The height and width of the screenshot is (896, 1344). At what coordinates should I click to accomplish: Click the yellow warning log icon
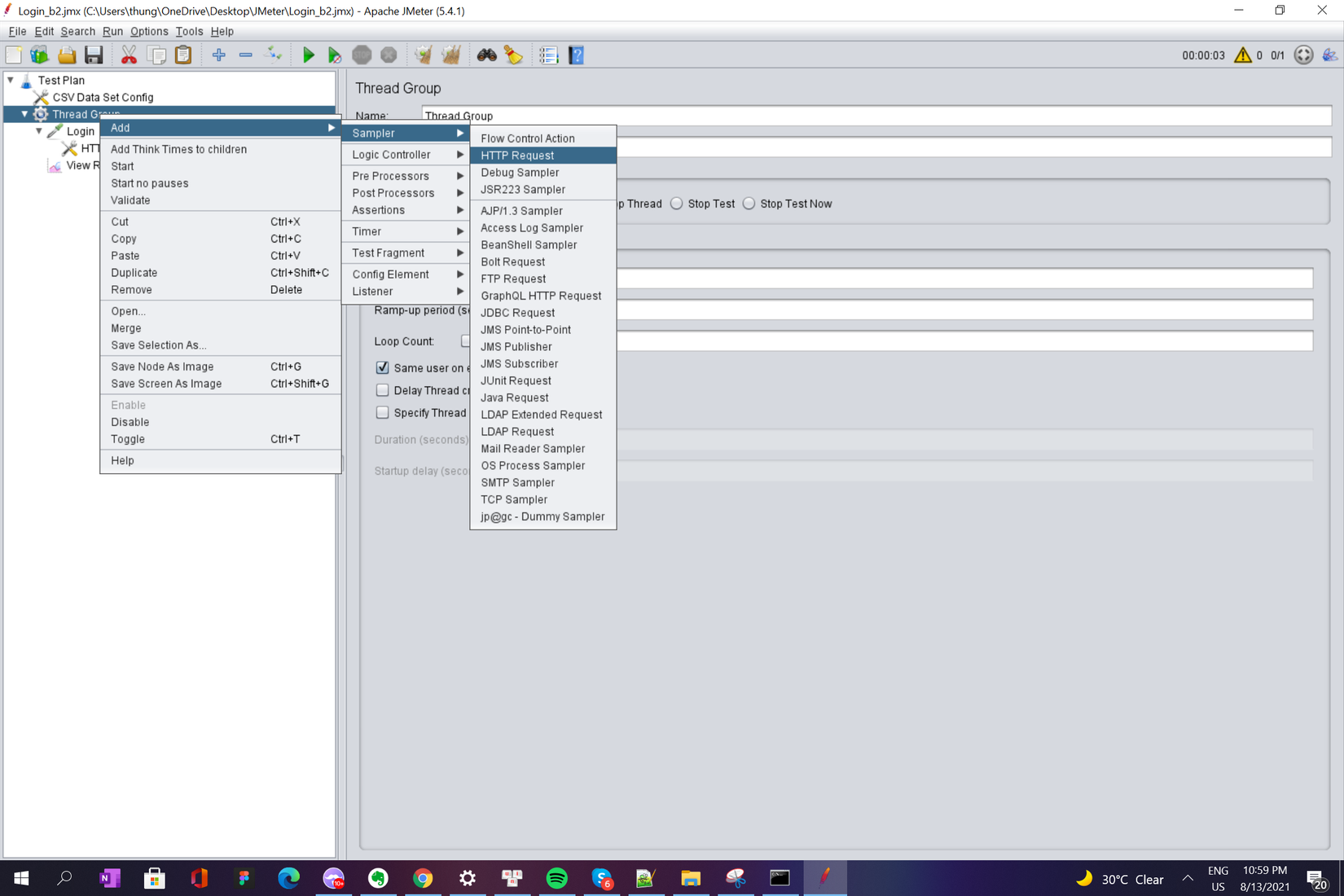point(1242,55)
